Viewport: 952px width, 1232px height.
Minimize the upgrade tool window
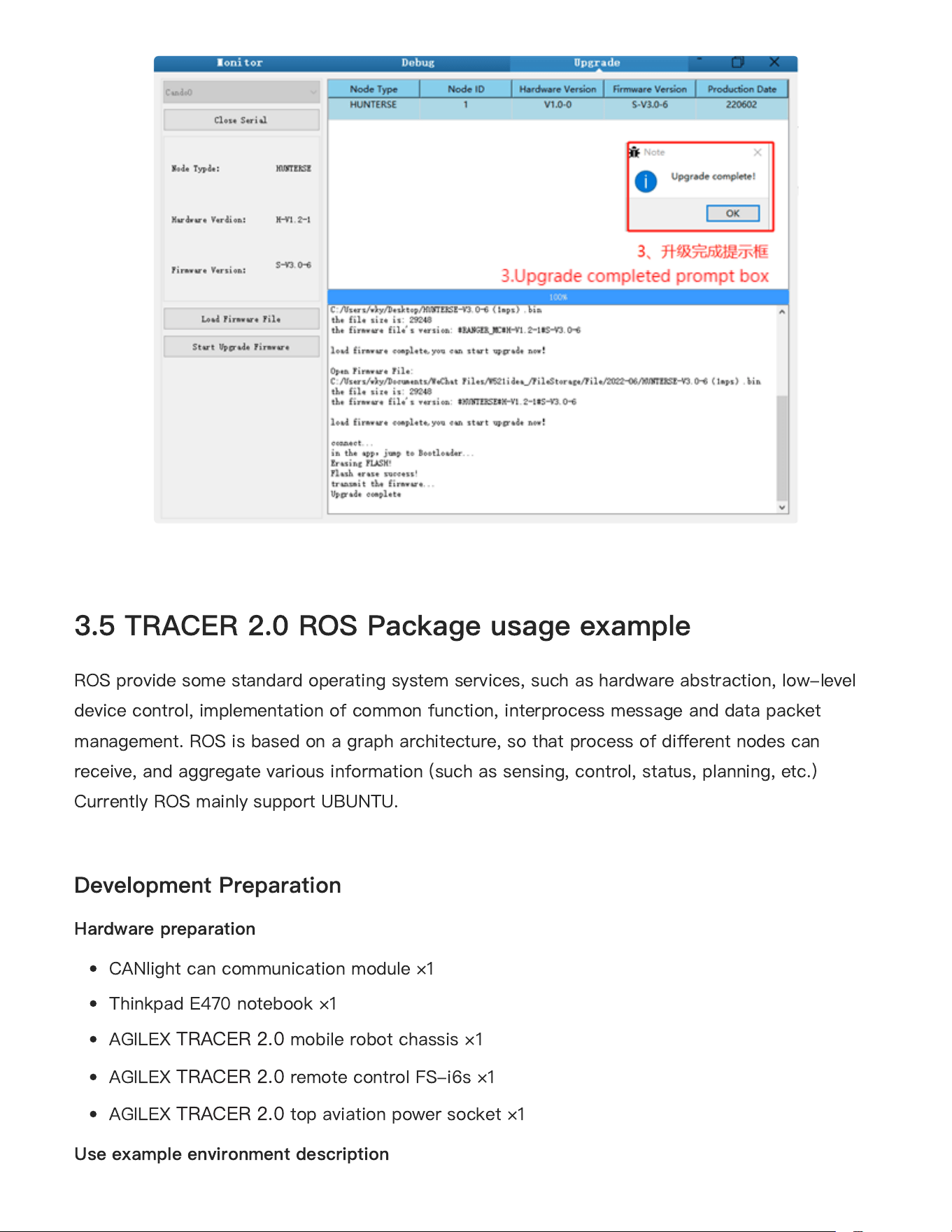[x=699, y=60]
